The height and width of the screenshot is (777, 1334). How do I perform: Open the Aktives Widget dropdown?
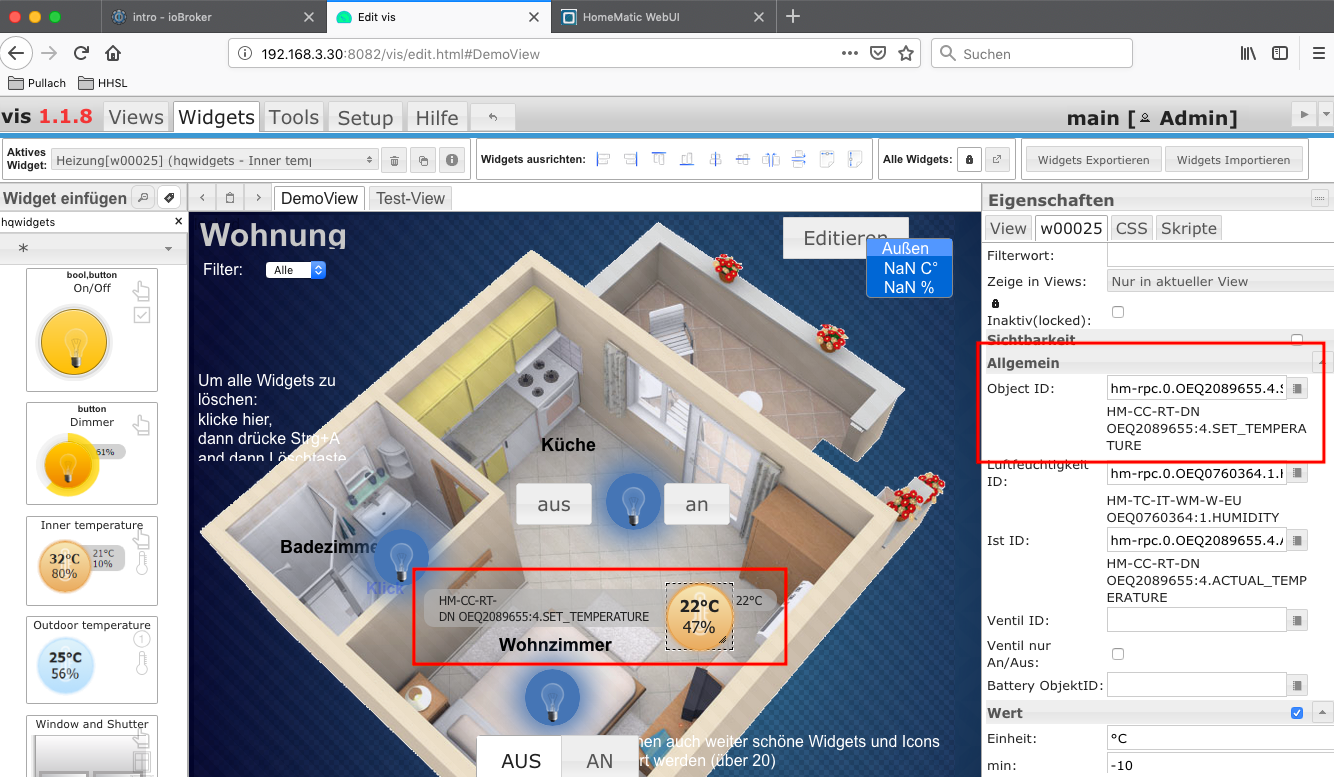point(215,160)
